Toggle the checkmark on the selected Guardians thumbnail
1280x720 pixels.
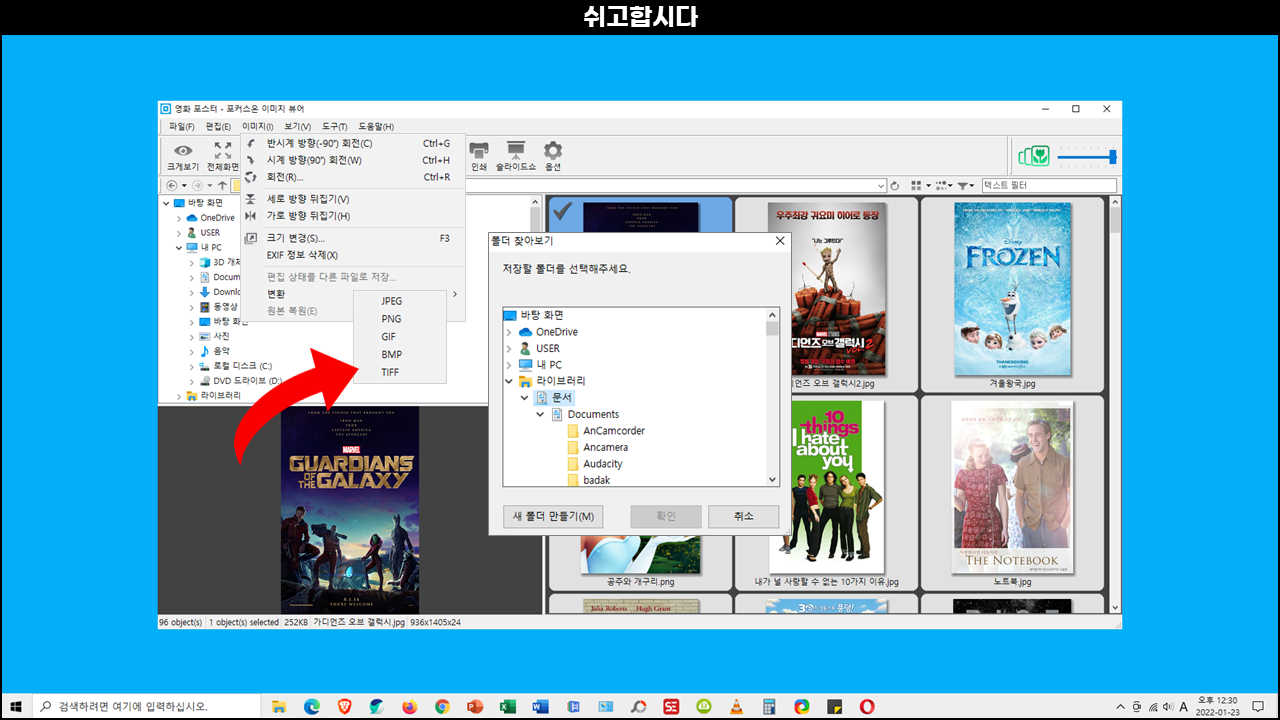[x=562, y=210]
